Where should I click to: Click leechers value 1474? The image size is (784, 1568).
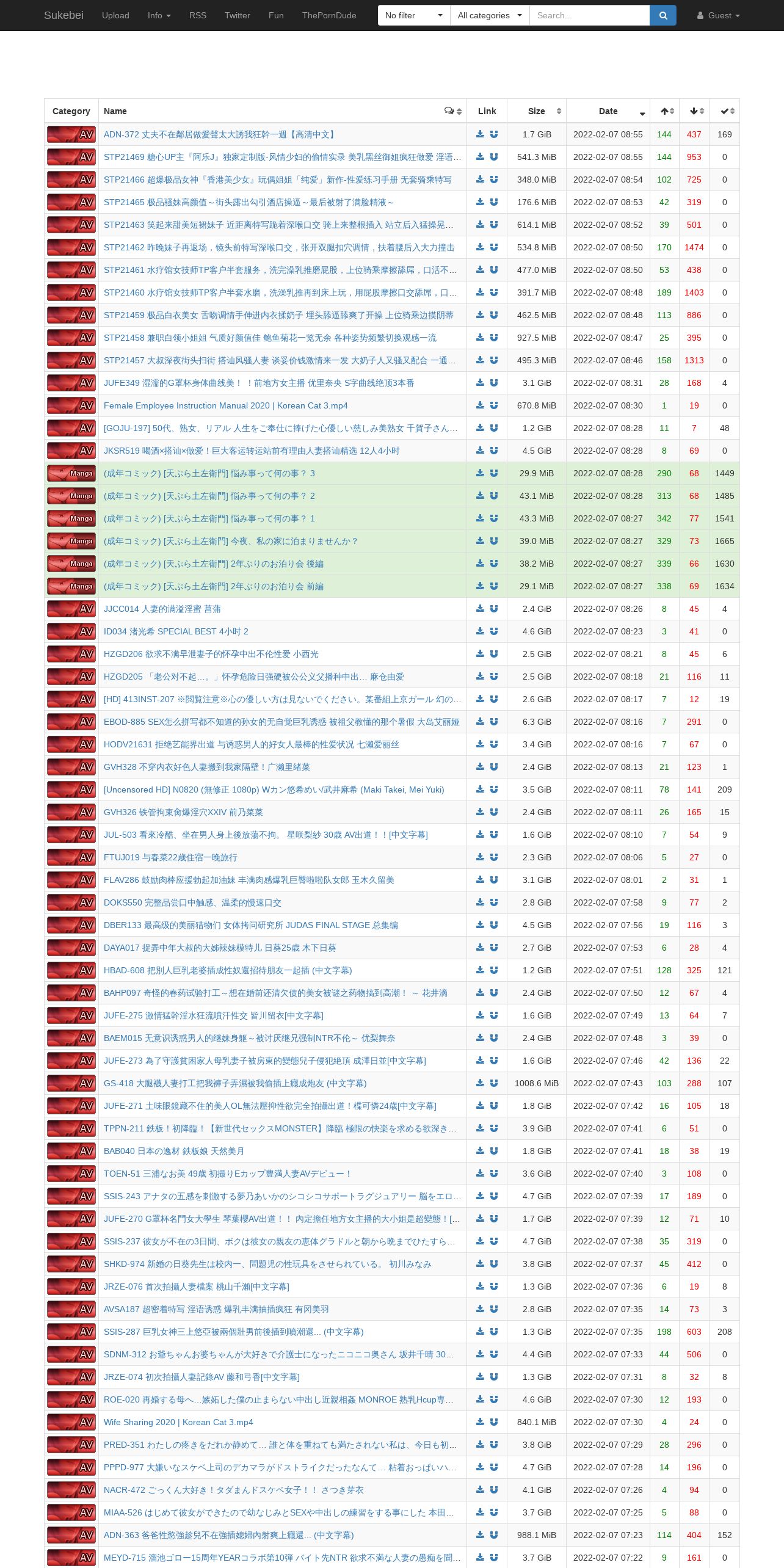[694, 247]
